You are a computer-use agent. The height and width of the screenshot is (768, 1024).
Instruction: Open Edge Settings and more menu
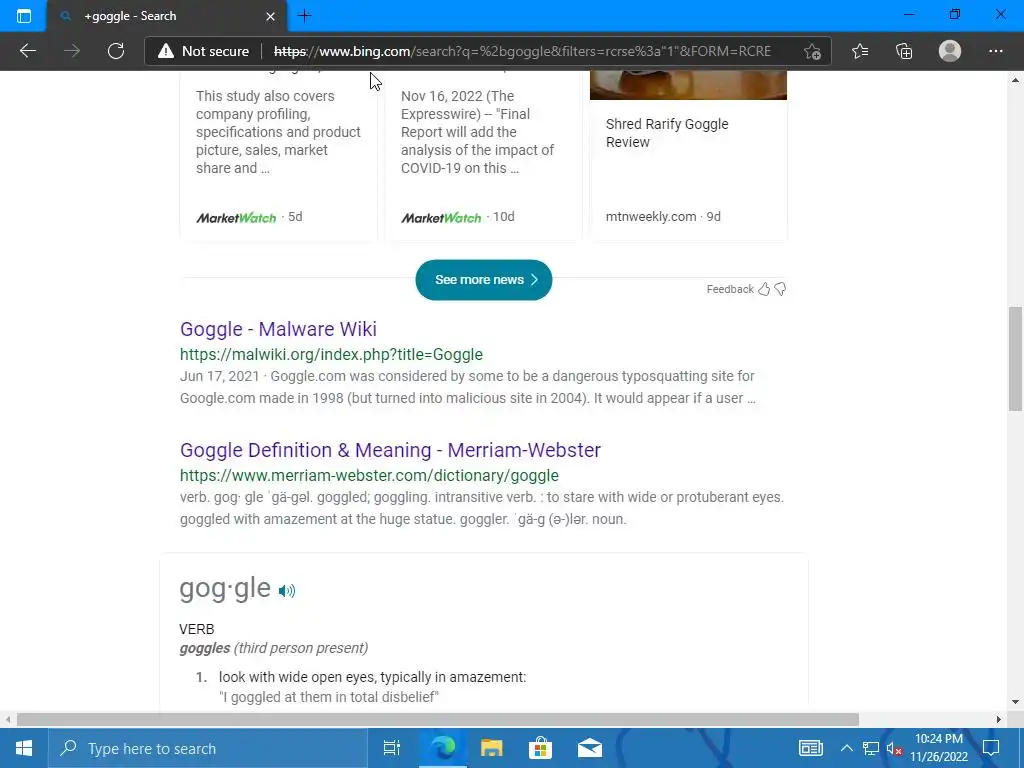tap(995, 51)
